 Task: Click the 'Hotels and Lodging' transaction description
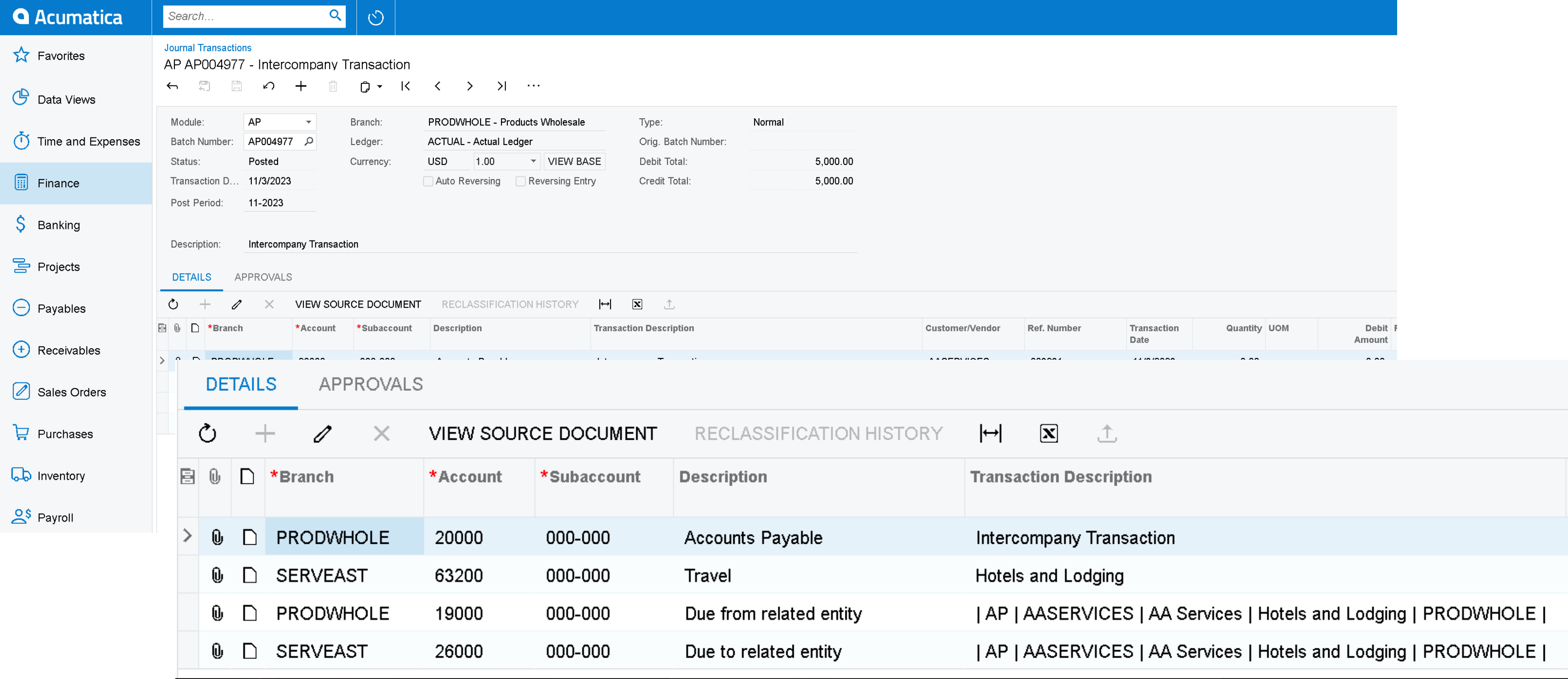[x=1049, y=575]
